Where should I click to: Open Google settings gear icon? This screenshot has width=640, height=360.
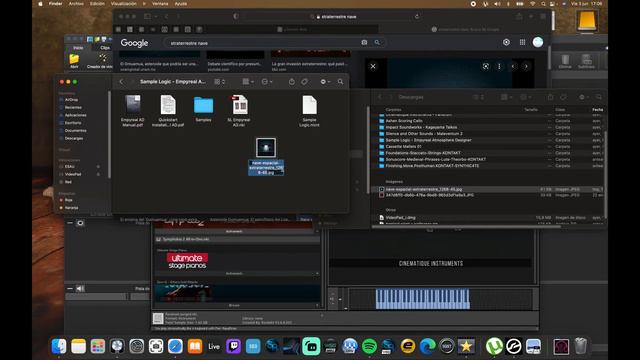click(506, 42)
